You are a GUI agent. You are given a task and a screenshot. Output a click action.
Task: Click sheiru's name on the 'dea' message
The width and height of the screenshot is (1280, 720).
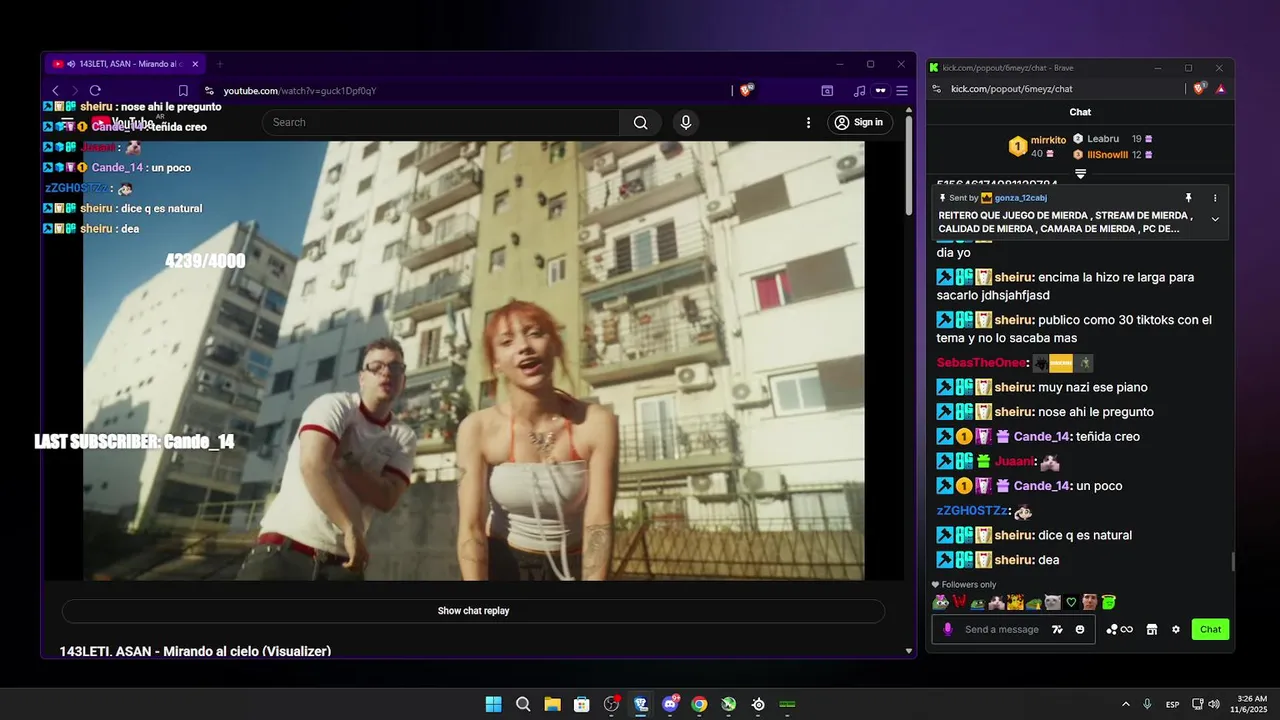pos(1014,560)
